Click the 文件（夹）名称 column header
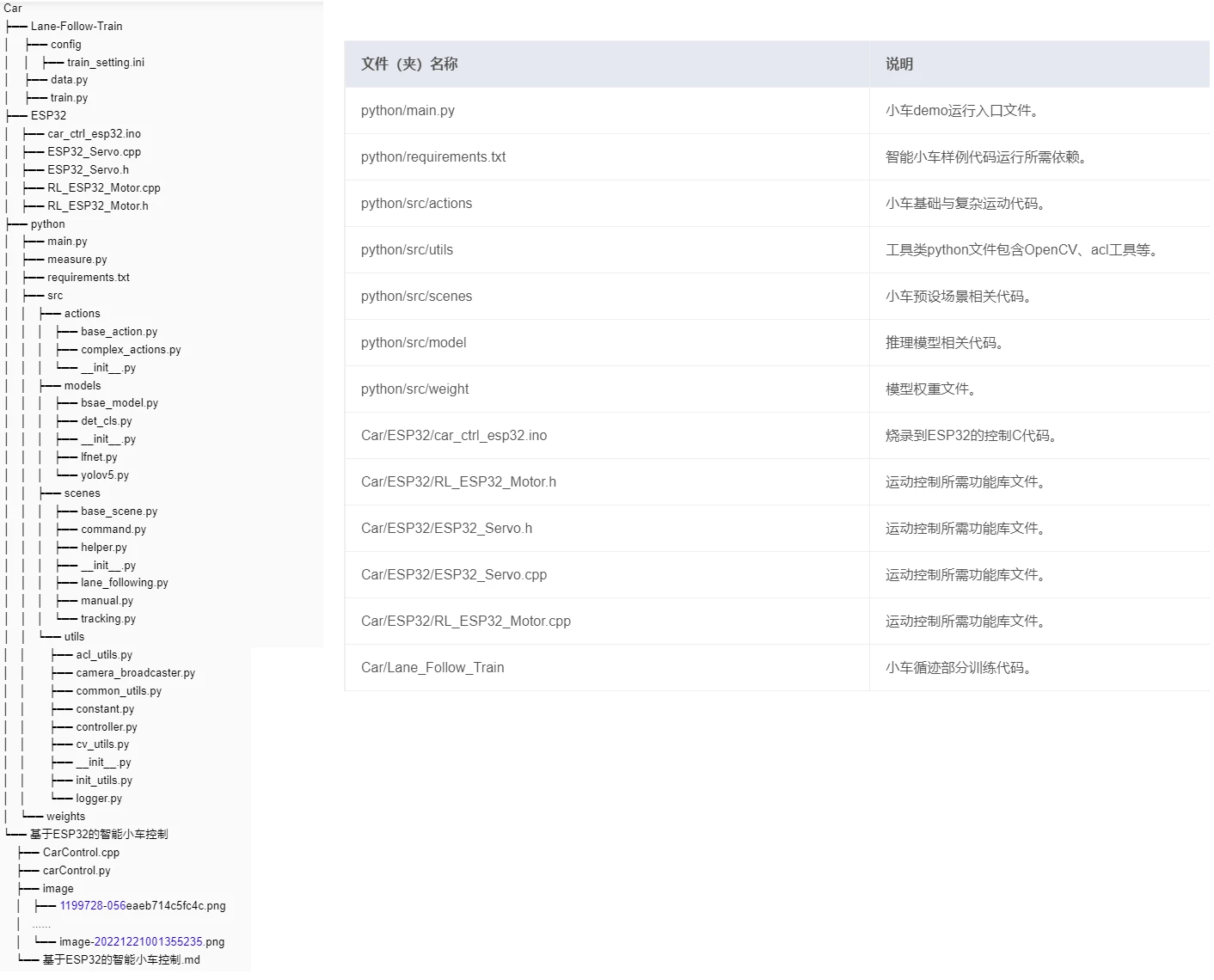 (408, 64)
